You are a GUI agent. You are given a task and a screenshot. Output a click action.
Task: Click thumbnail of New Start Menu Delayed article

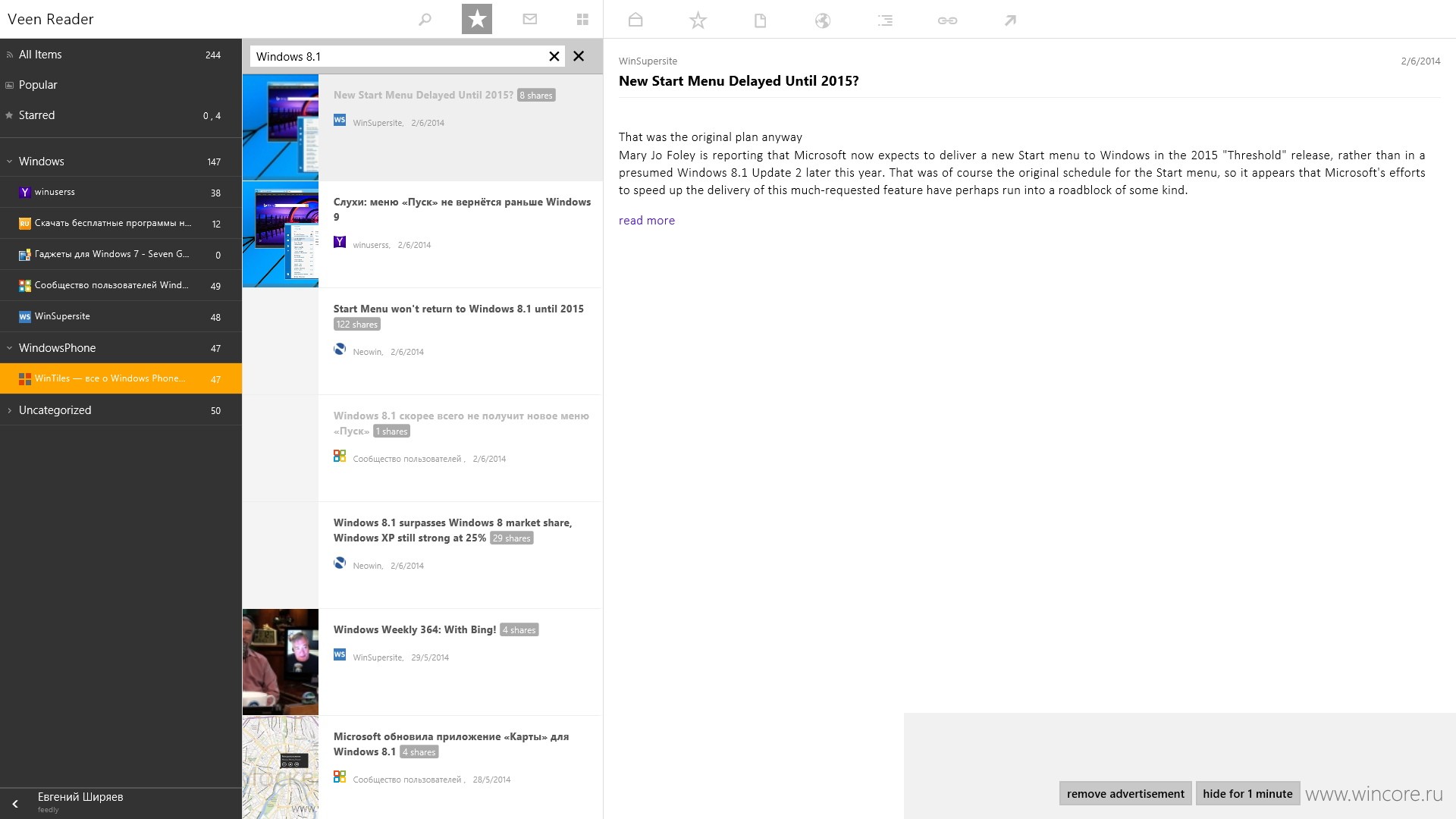(281, 127)
